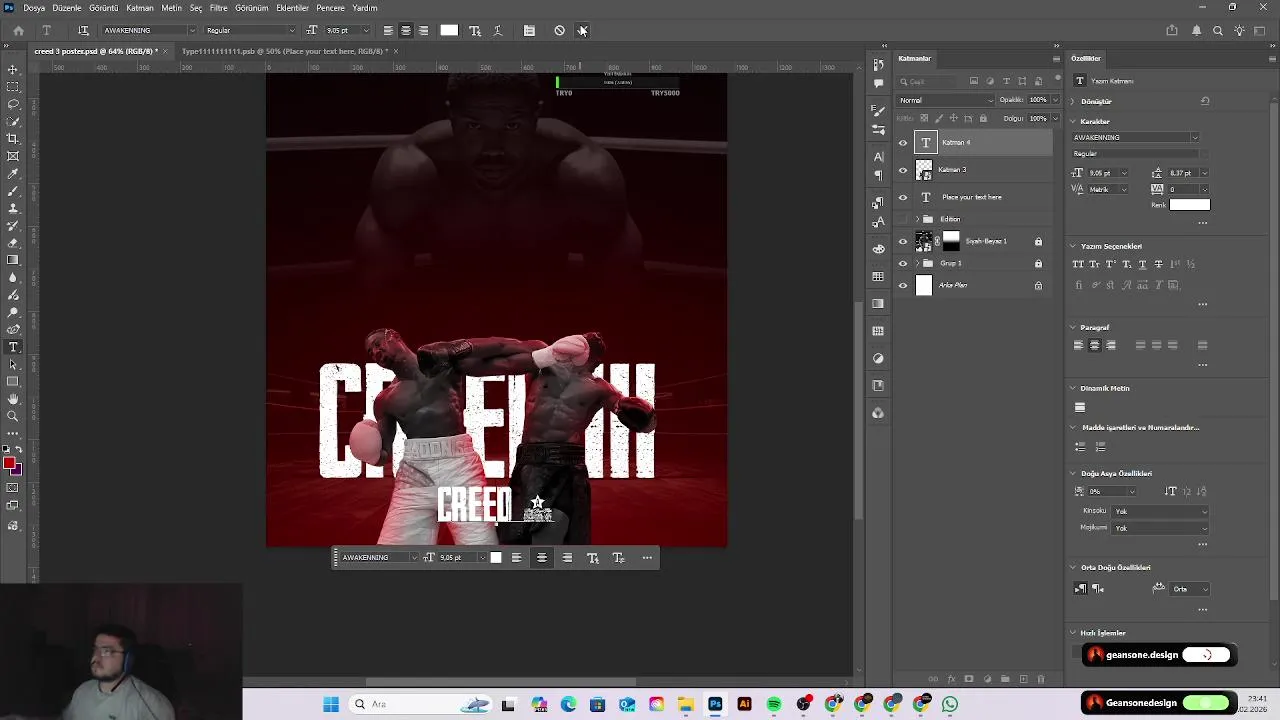Viewport: 1280px width, 720px height.
Task: Click the Home icon in options bar
Action: tap(18, 30)
